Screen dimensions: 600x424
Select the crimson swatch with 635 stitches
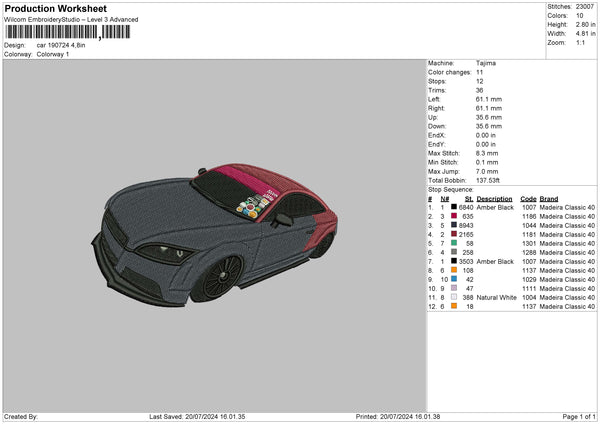[x=455, y=216]
